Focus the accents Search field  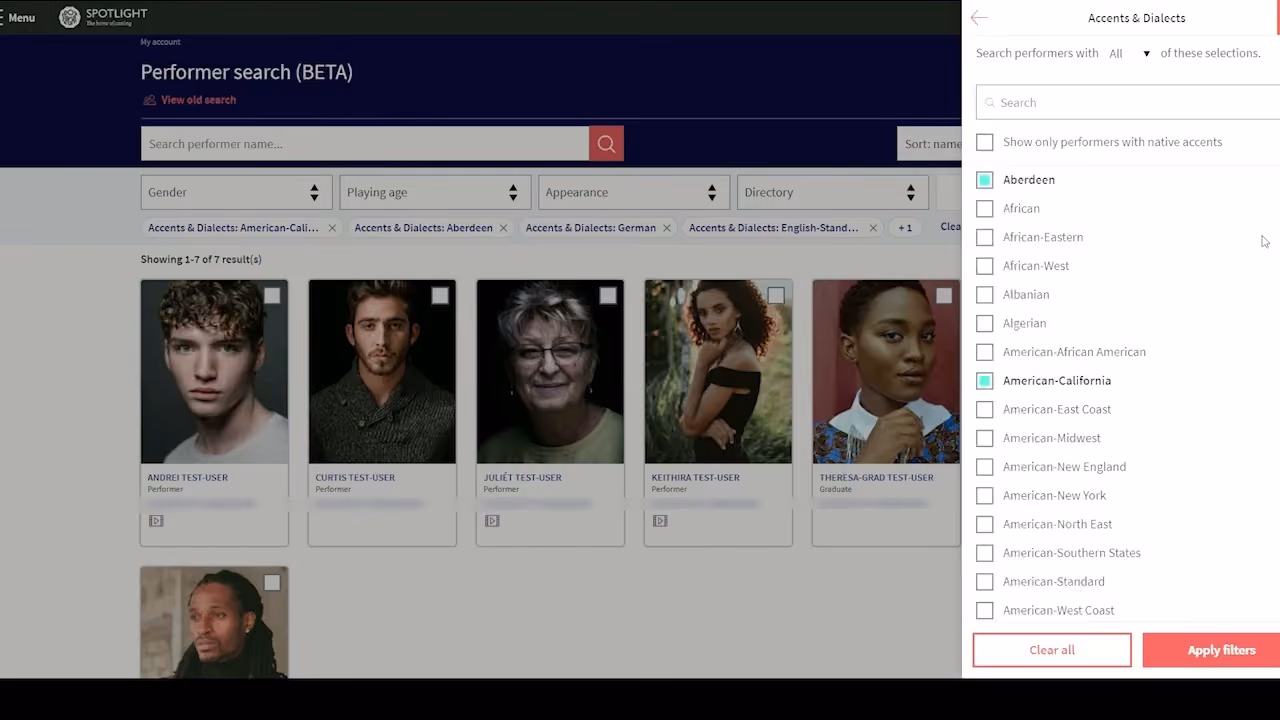(x=1128, y=102)
